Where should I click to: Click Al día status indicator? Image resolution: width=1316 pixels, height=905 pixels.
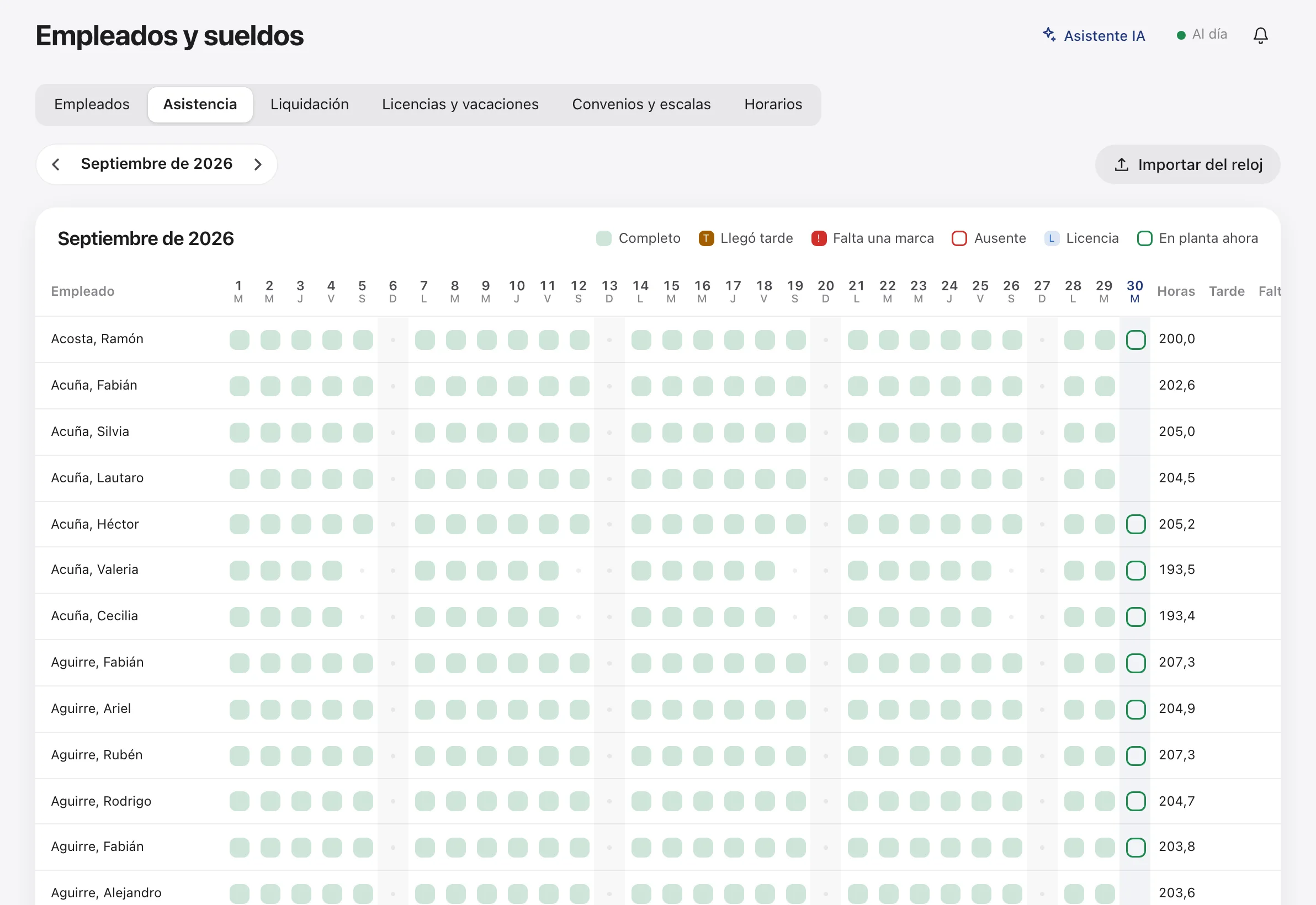[x=1202, y=35]
